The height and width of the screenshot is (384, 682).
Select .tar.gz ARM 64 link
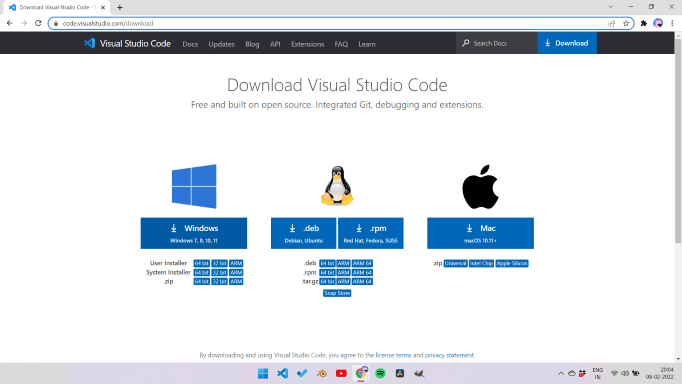(362, 281)
